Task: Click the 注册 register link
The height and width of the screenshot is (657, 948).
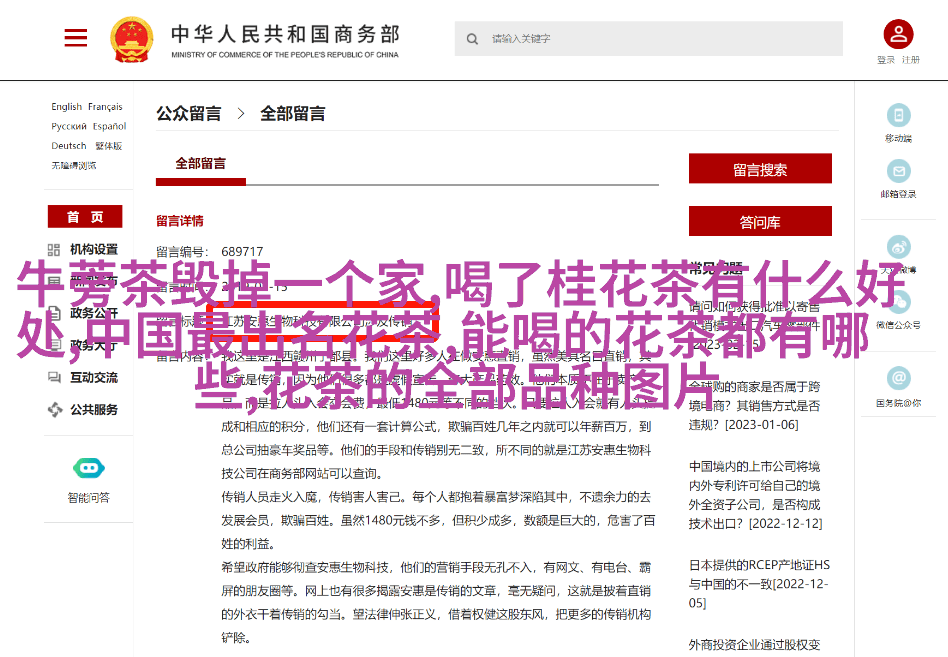Action: [x=910, y=60]
